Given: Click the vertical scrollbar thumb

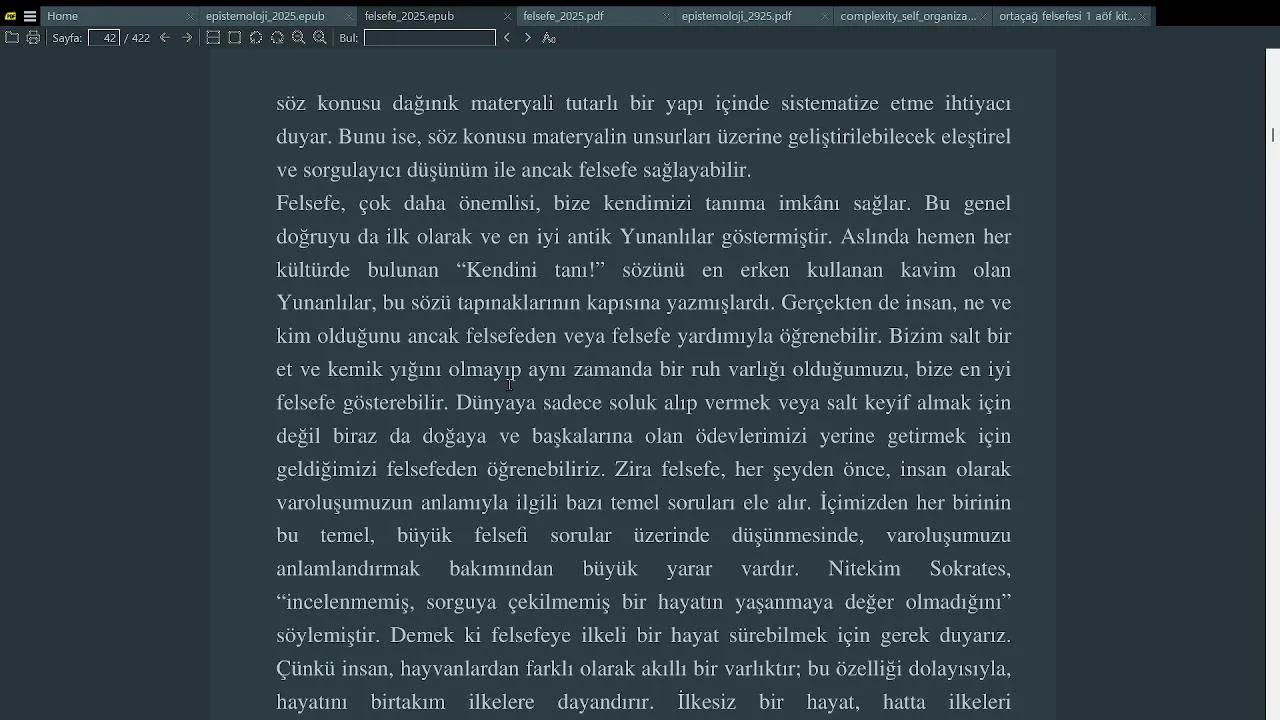Looking at the screenshot, I should click(1273, 134).
